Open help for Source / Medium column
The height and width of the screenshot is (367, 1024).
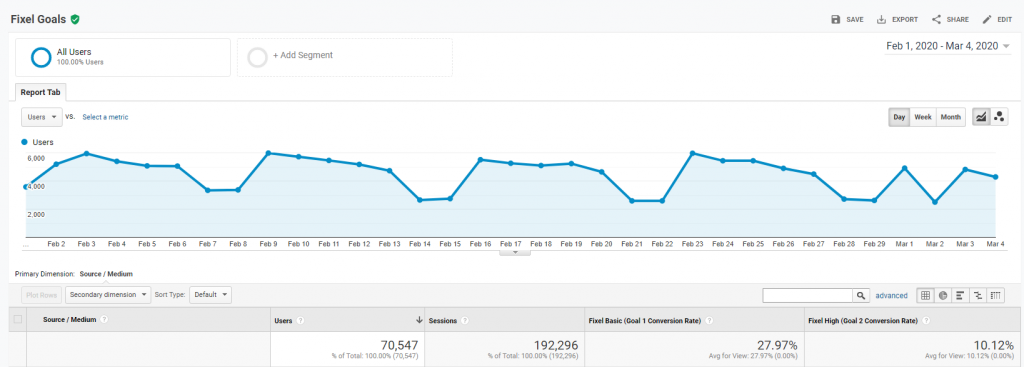point(104,319)
